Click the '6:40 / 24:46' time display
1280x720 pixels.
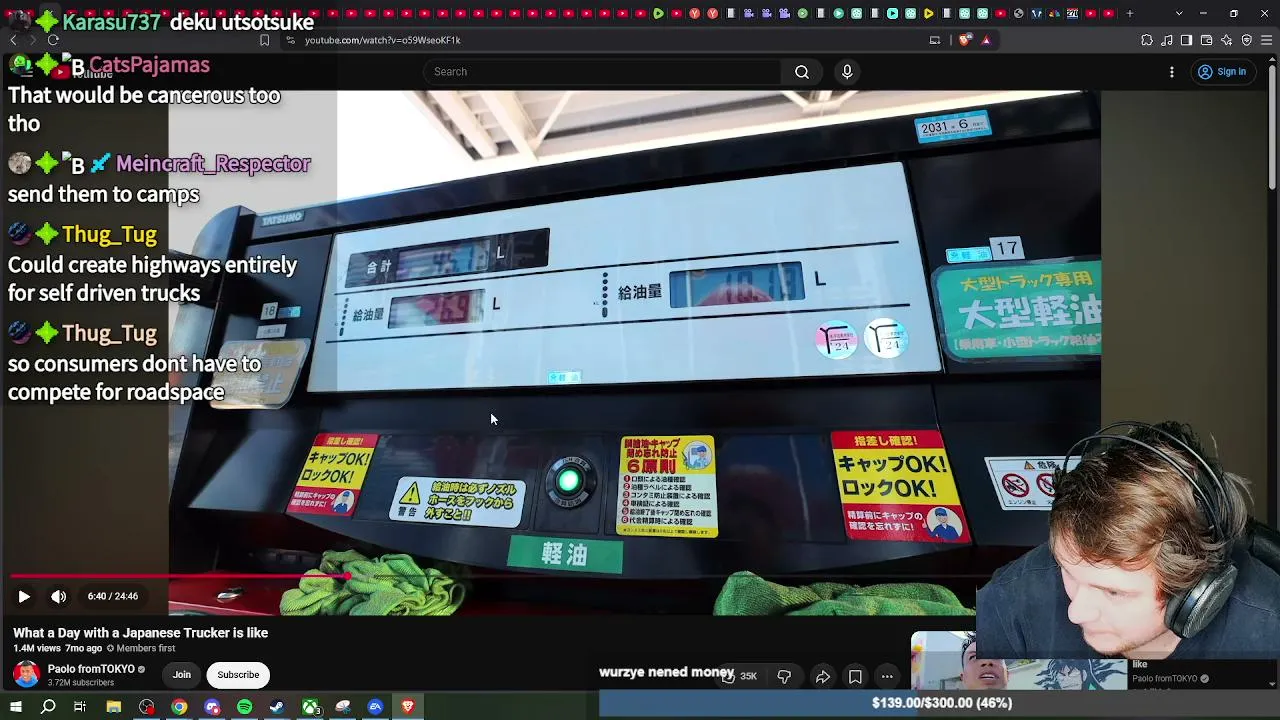(x=113, y=596)
